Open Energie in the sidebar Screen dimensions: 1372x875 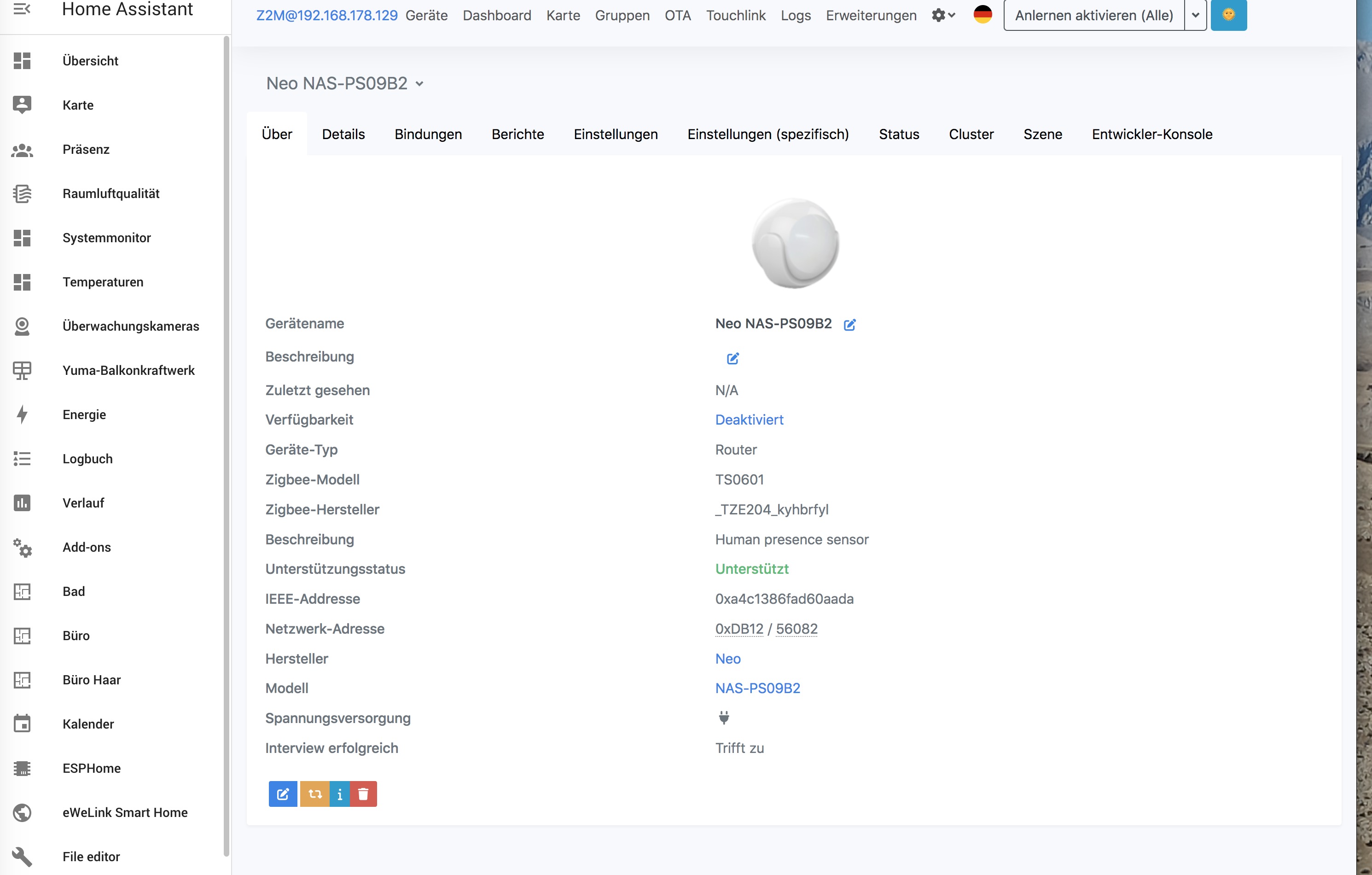pyautogui.click(x=84, y=414)
